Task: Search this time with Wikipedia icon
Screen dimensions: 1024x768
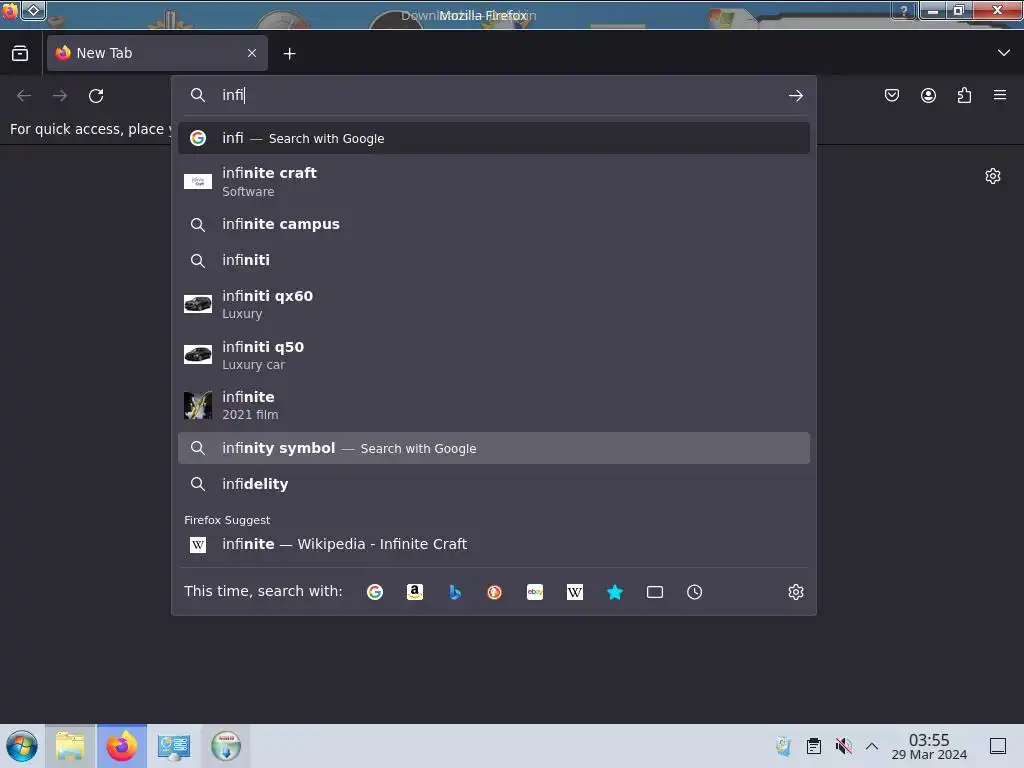Action: pos(575,592)
